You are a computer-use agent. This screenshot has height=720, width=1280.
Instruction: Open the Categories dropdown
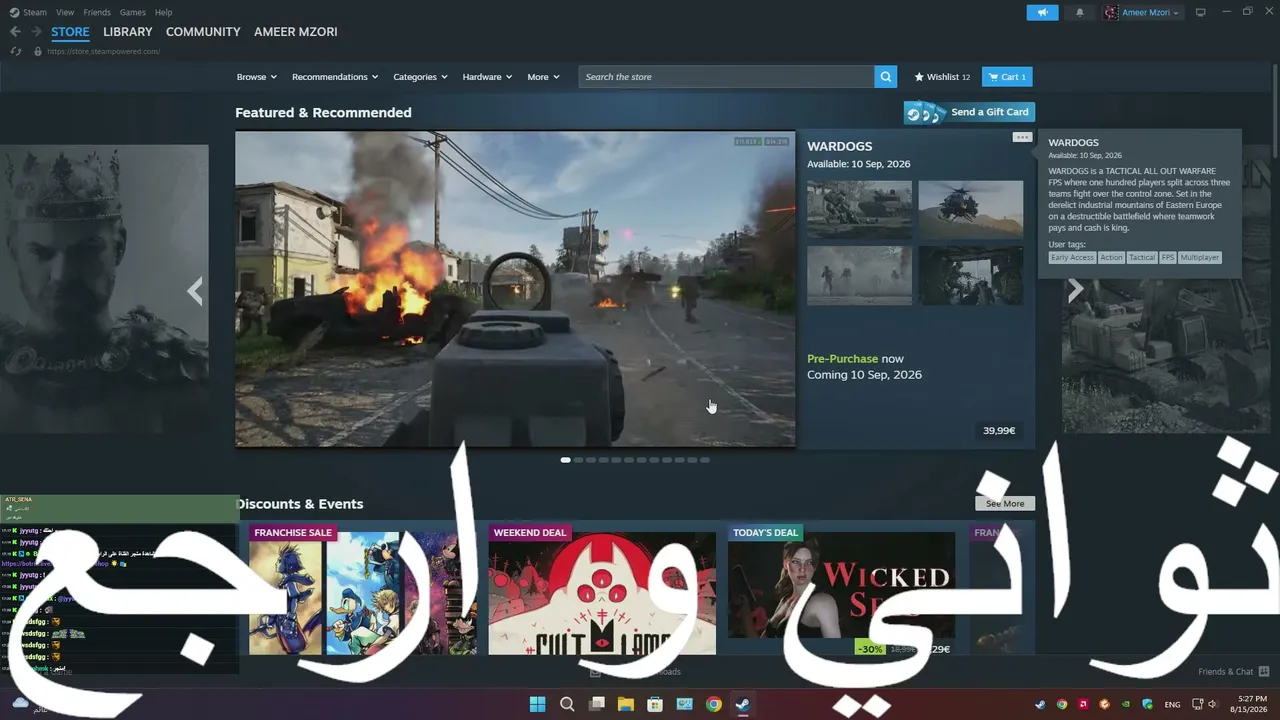click(420, 77)
